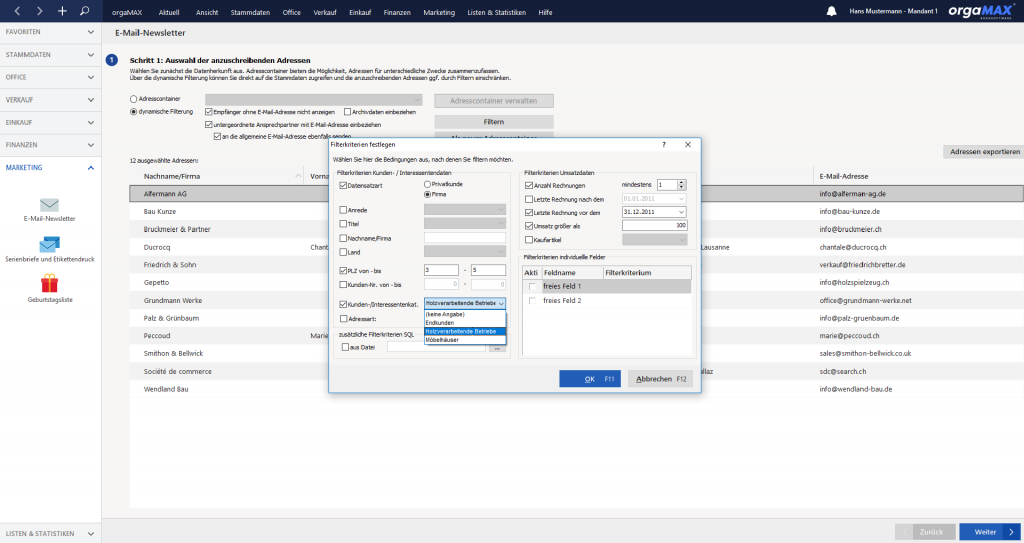The height and width of the screenshot is (543, 1024).
Task: Open the notification bell icon
Action: click(831, 11)
